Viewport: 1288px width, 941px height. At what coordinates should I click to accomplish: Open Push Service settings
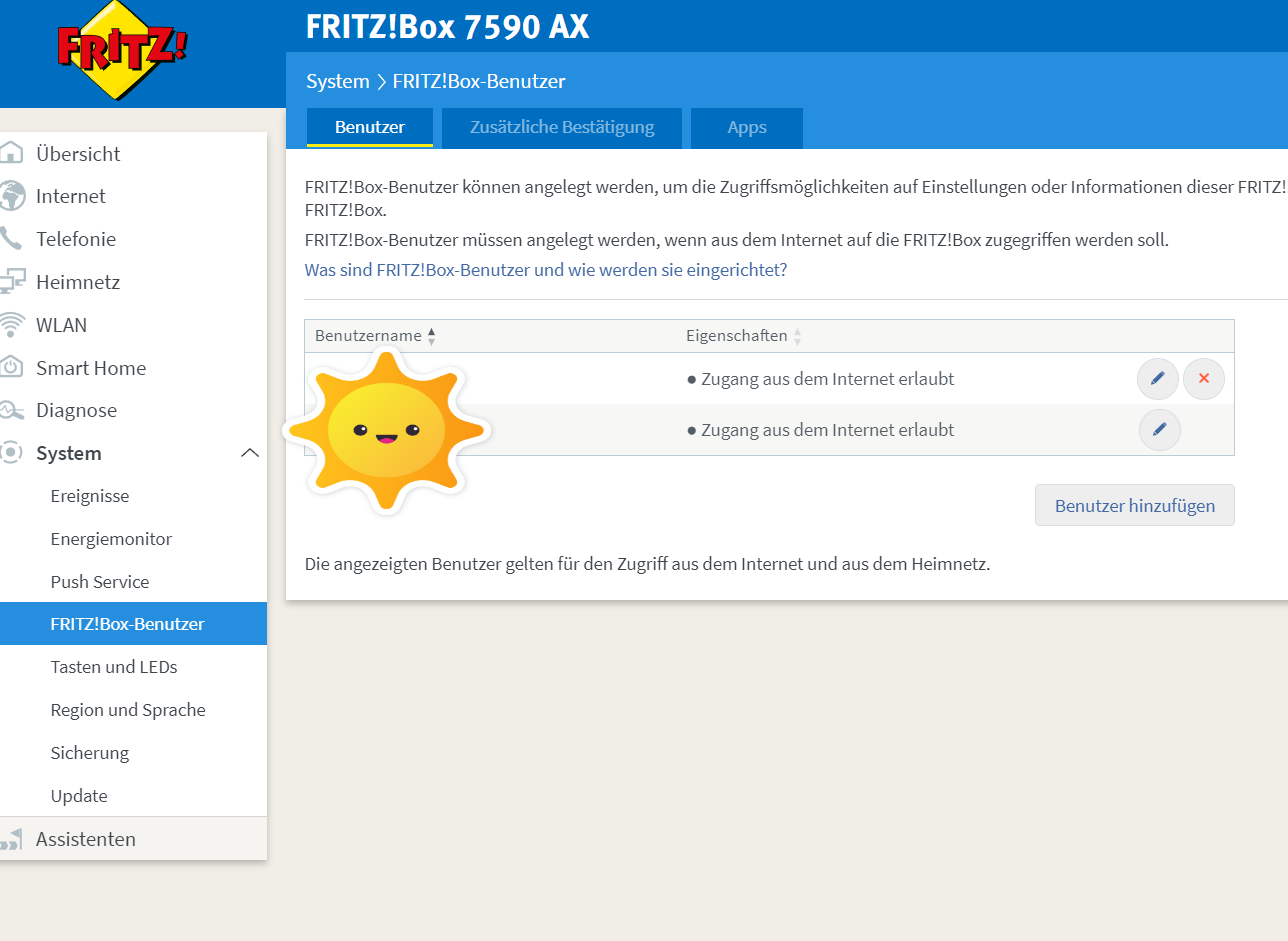point(100,582)
